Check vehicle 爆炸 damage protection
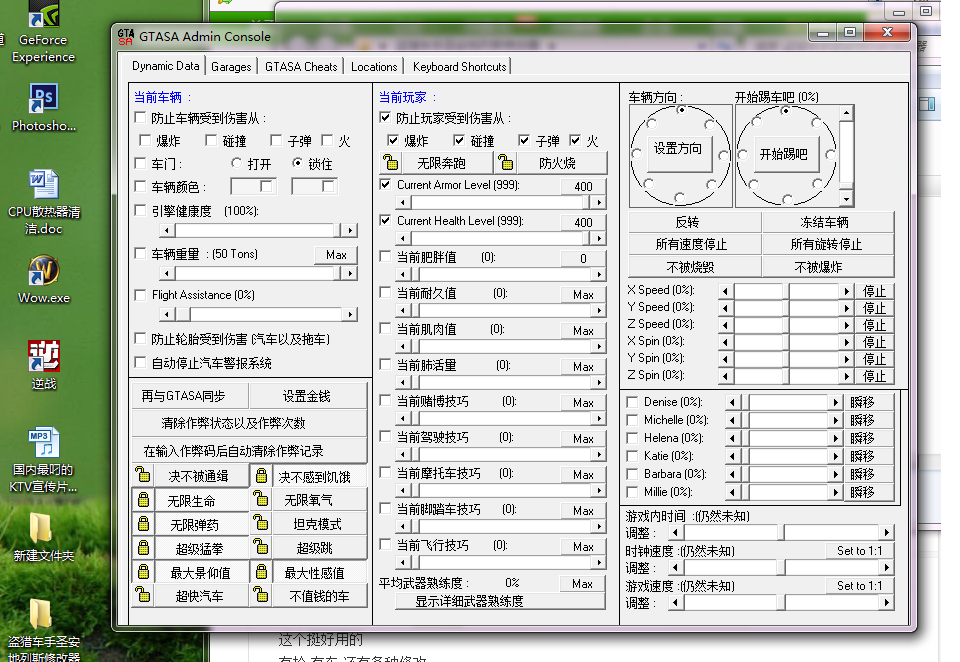 (145, 140)
